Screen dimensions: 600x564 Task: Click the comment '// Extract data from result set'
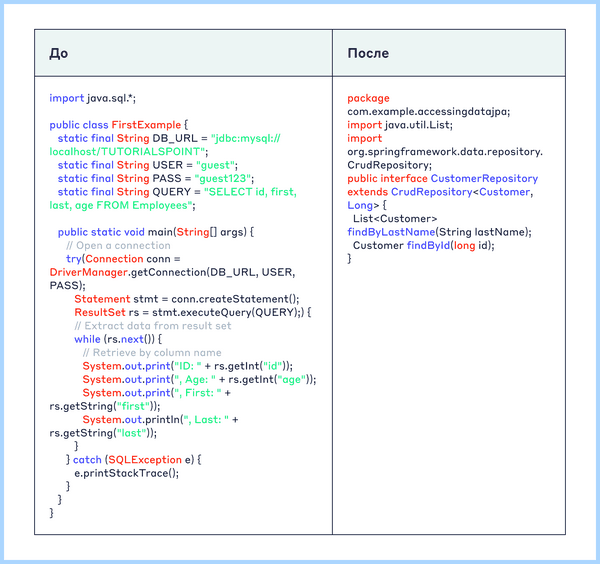point(153,326)
